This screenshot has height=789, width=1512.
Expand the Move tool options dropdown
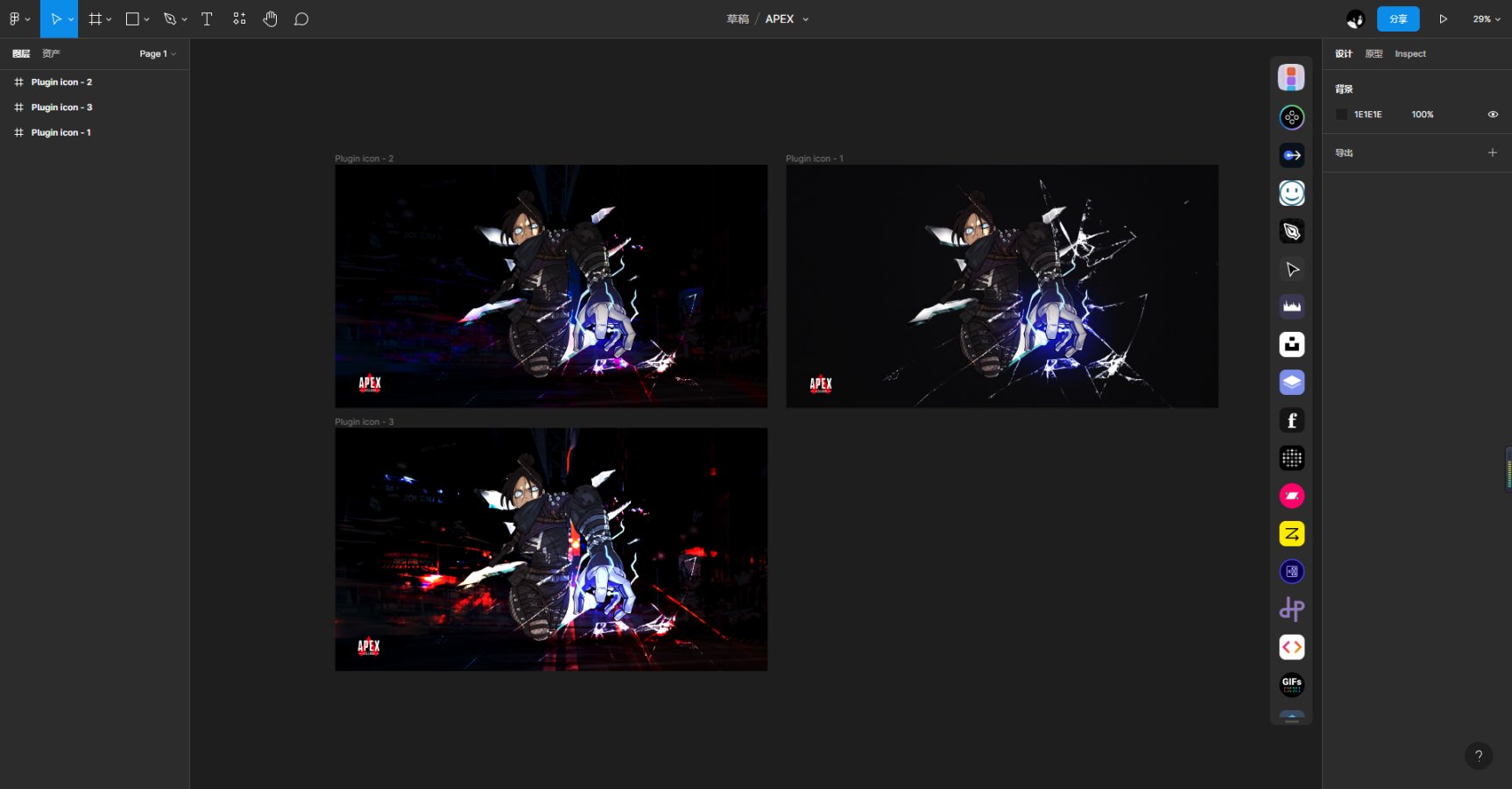pos(71,19)
